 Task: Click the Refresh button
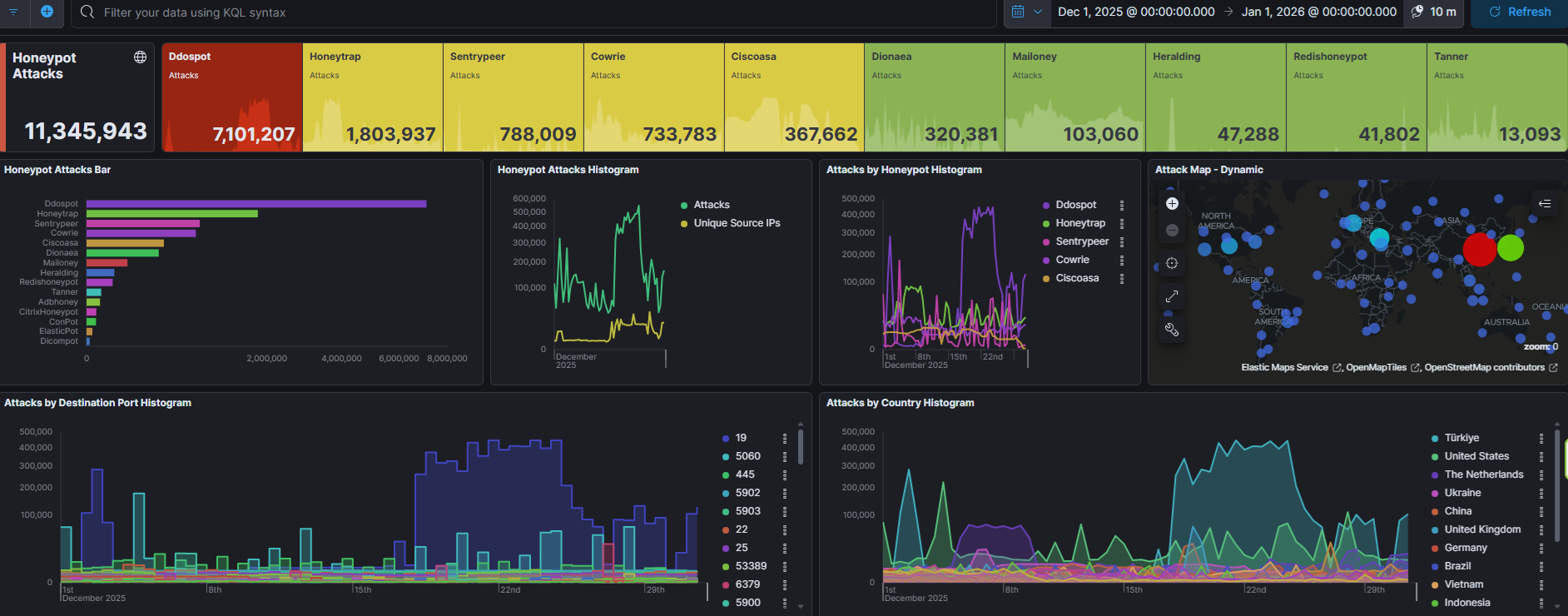point(1520,12)
